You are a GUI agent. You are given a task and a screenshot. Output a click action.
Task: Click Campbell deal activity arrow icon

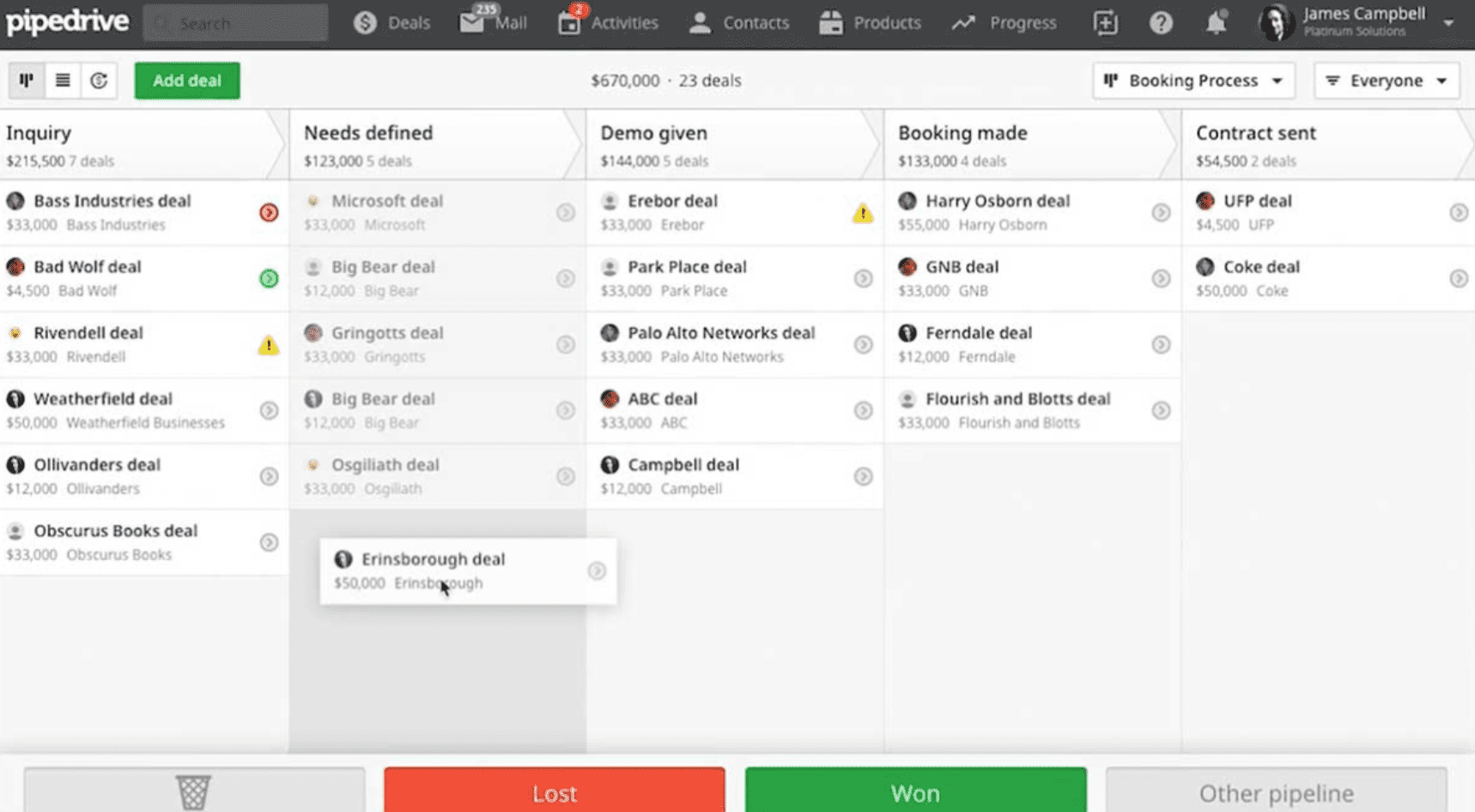coord(863,476)
